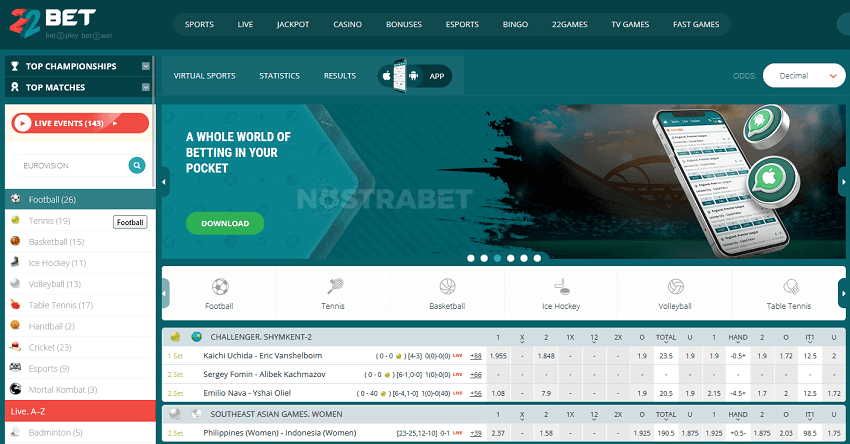The height and width of the screenshot is (444, 850).
Task: Click the Volleyball sidebar icon
Action: click(x=16, y=284)
